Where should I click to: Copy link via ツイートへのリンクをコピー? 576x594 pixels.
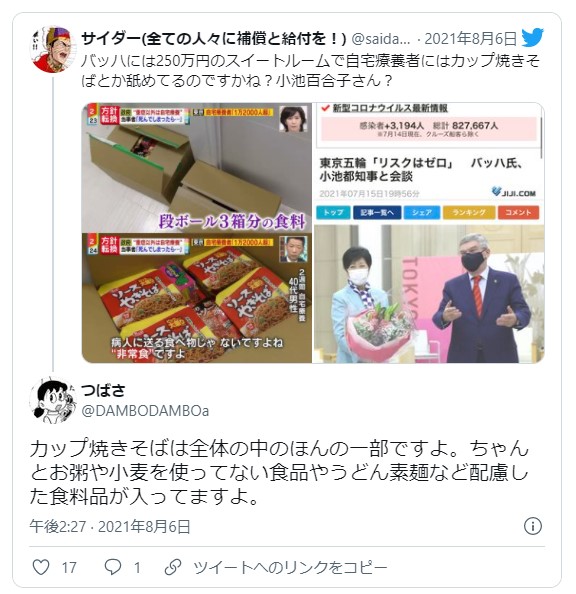click(x=290, y=567)
